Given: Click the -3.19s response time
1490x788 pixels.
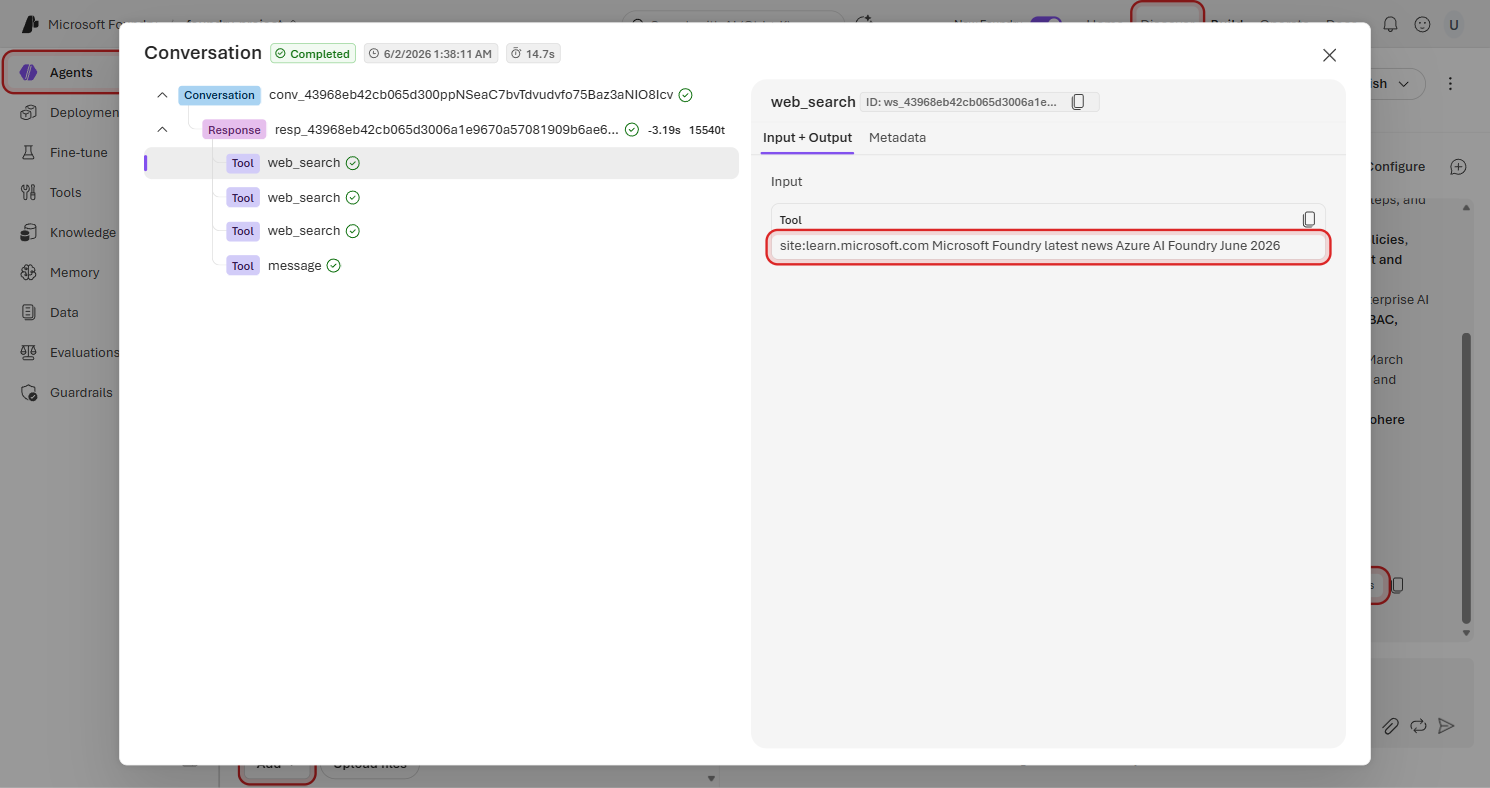Looking at the screenshot, I should tap(664, 130).
